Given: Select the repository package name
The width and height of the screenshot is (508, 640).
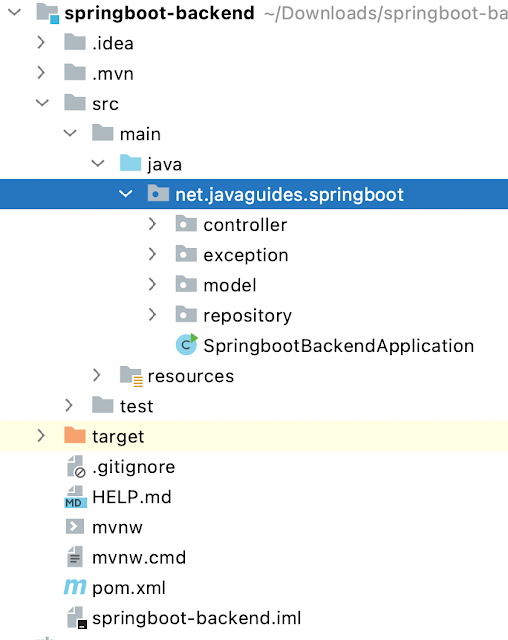Looking at the screenshot, I should [x=248, y=316].
